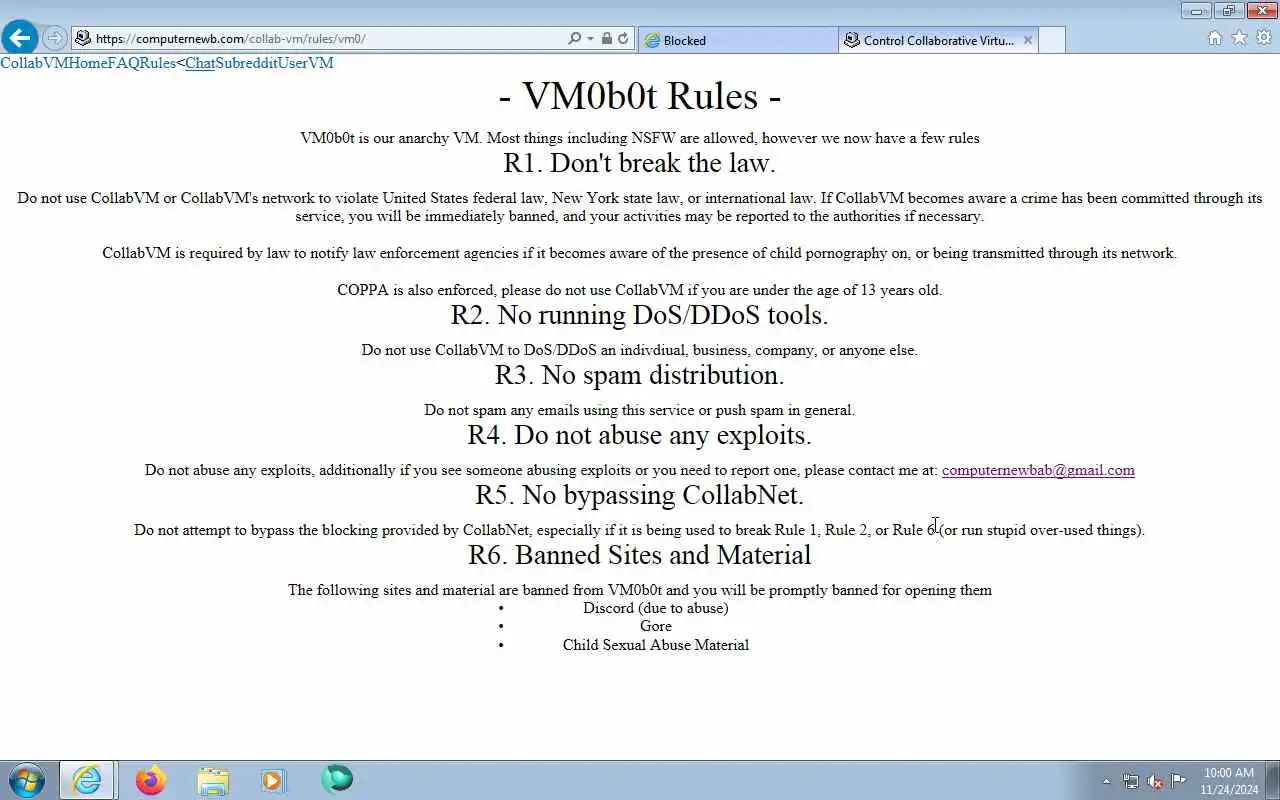Refresh the page with the reload icon
Viewport: 1280px width, 800px height.
(x=623, y=39)
